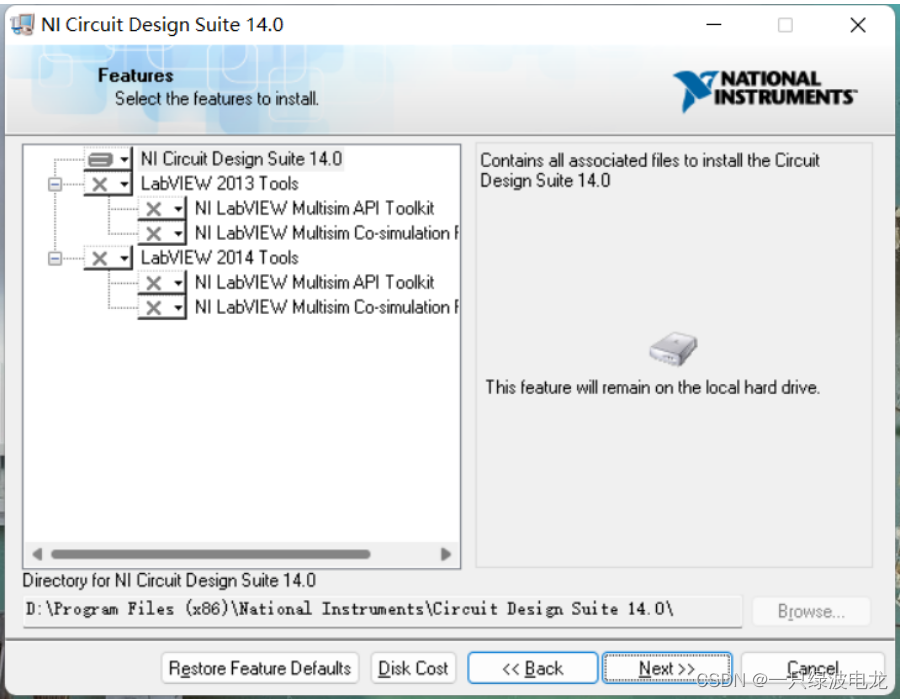Select Multisim Co-simulation item under LabVIEW 2014 Tools
903x699 pixels.
point(327,307)
